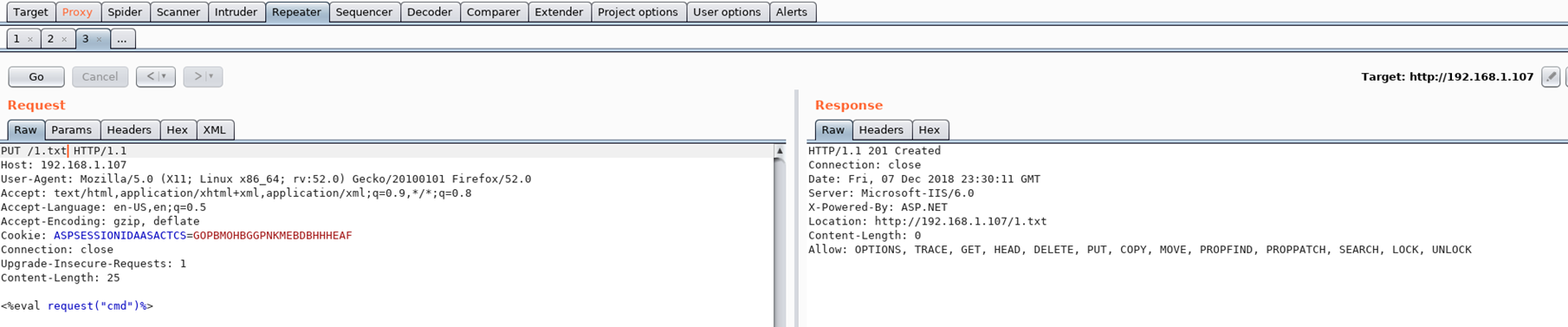
Task: Go forward in request history
Action: pos(203,76)
